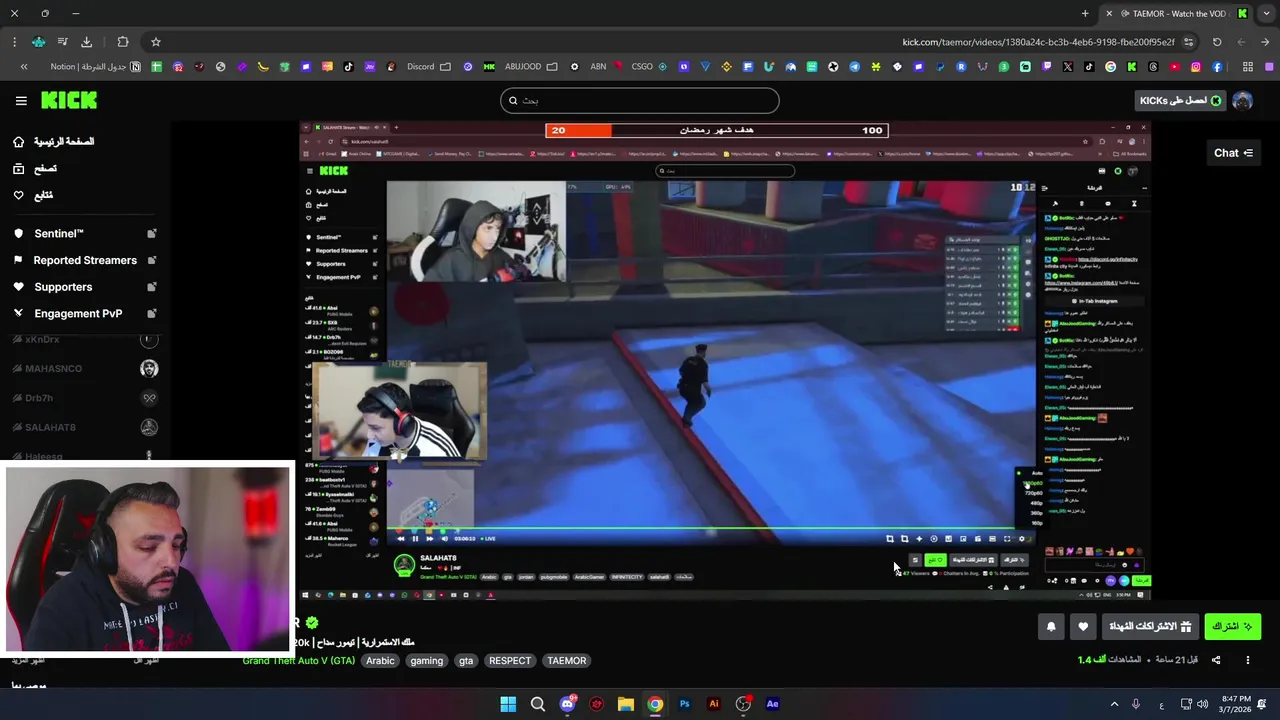Click the video player area
The image size is (1280, 720).
[725, 360]
